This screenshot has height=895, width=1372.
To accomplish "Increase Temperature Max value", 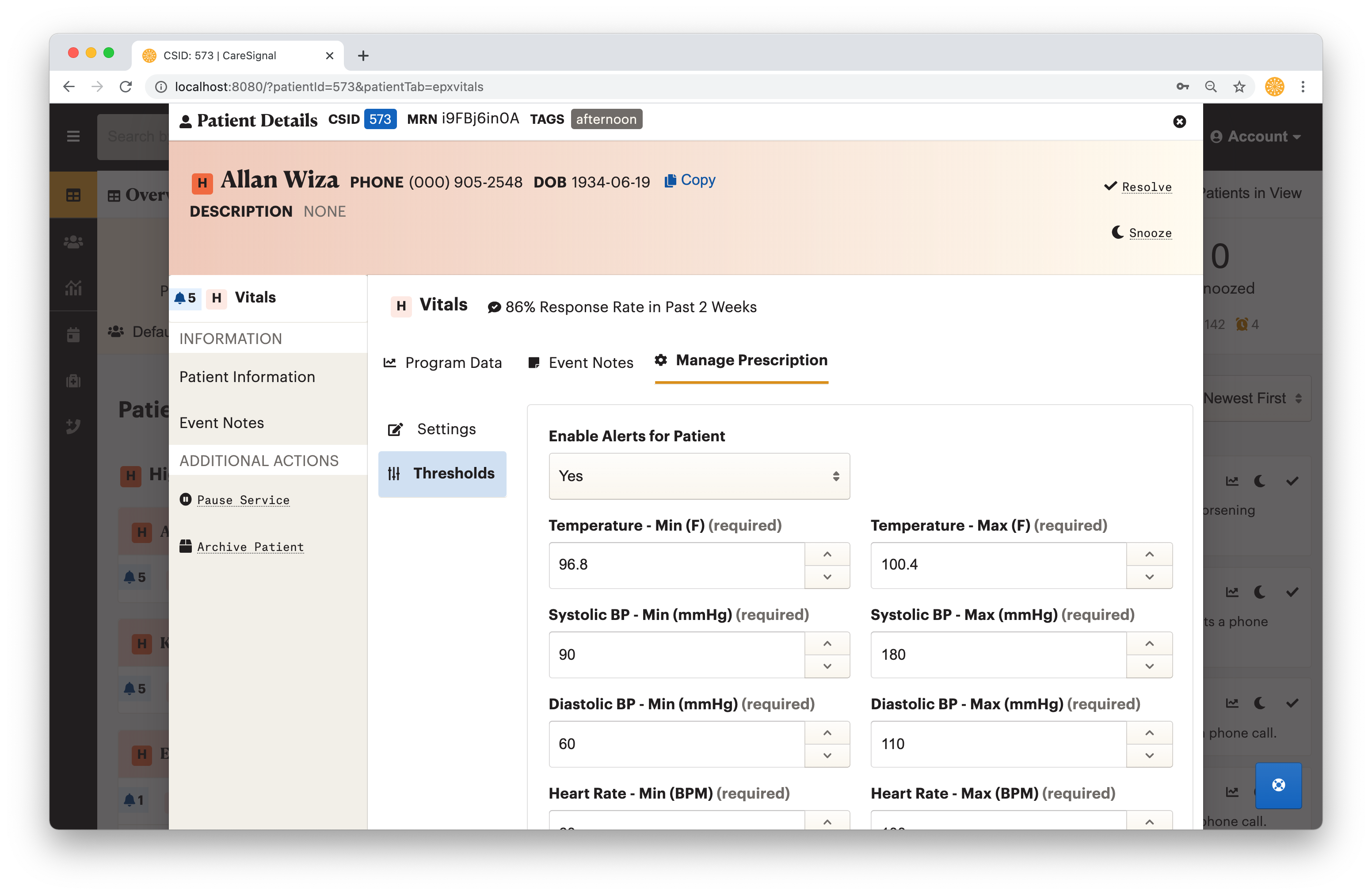I will pos(1150,554).
